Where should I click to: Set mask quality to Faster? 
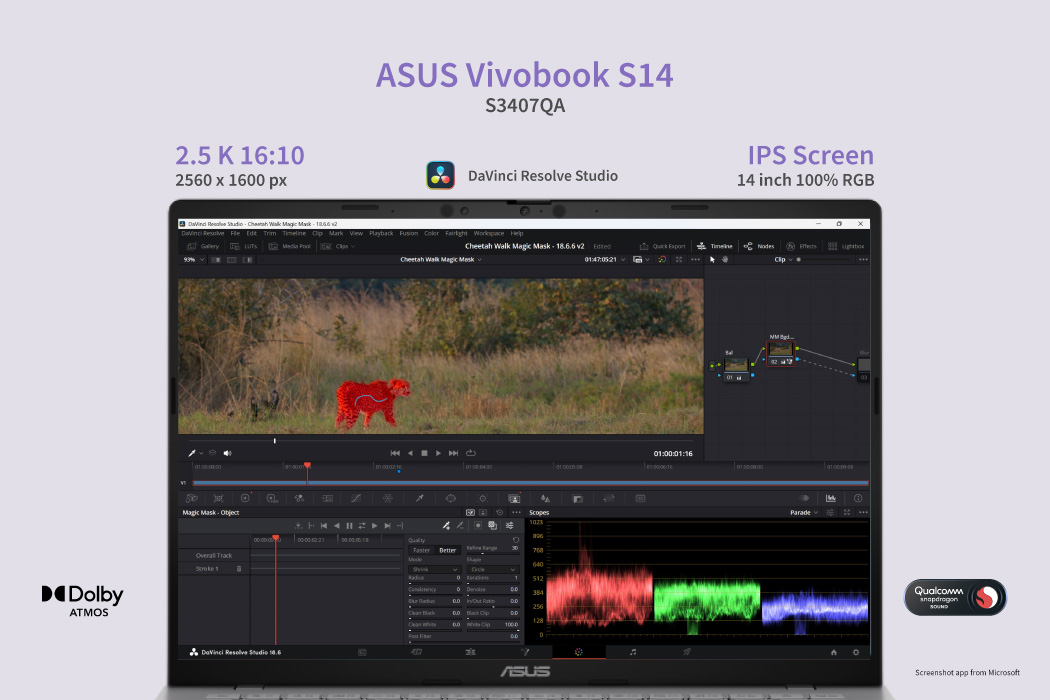point(421,551)
